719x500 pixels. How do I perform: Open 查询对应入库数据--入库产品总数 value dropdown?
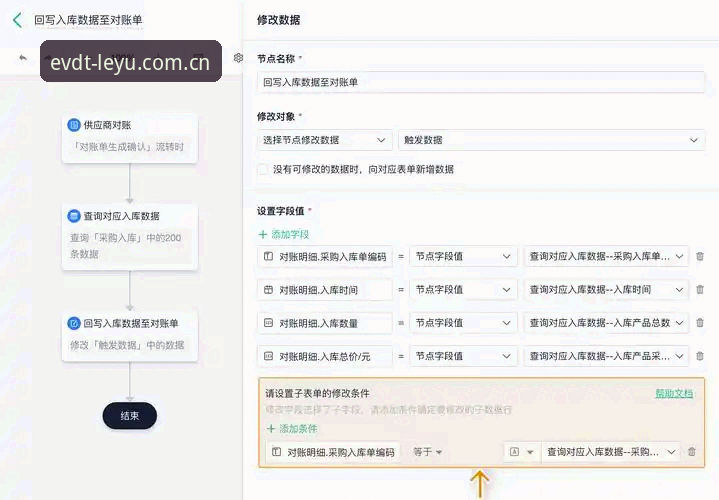[x=606, y=323]
